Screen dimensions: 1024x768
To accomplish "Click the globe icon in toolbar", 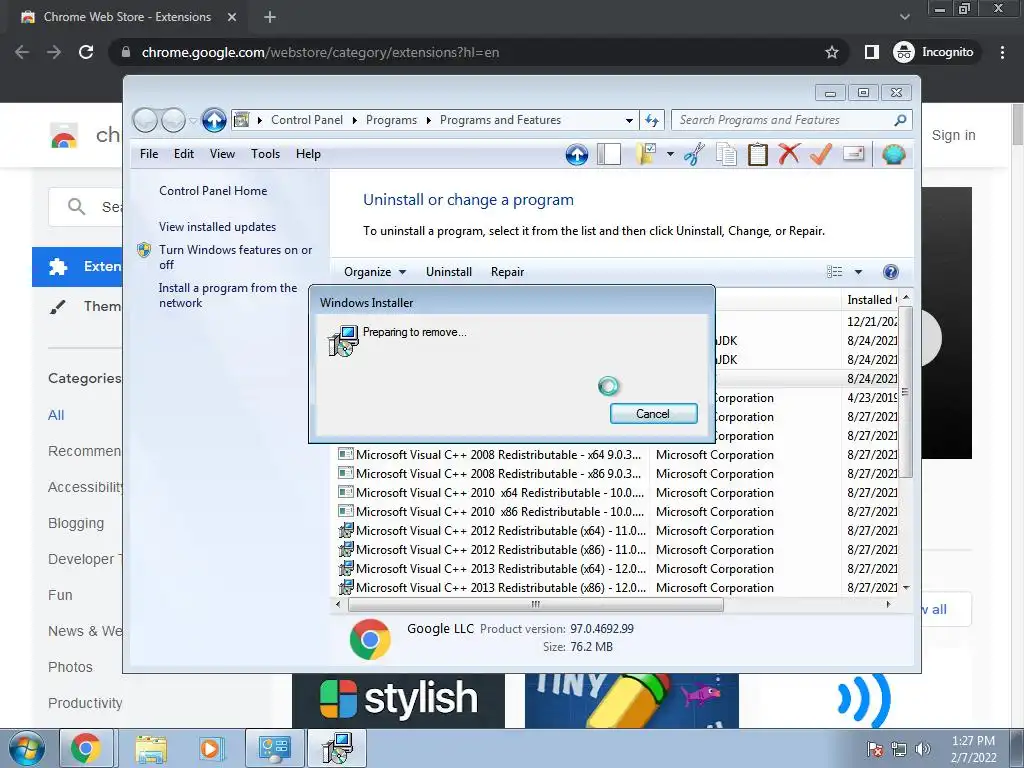I will (893, 155).
